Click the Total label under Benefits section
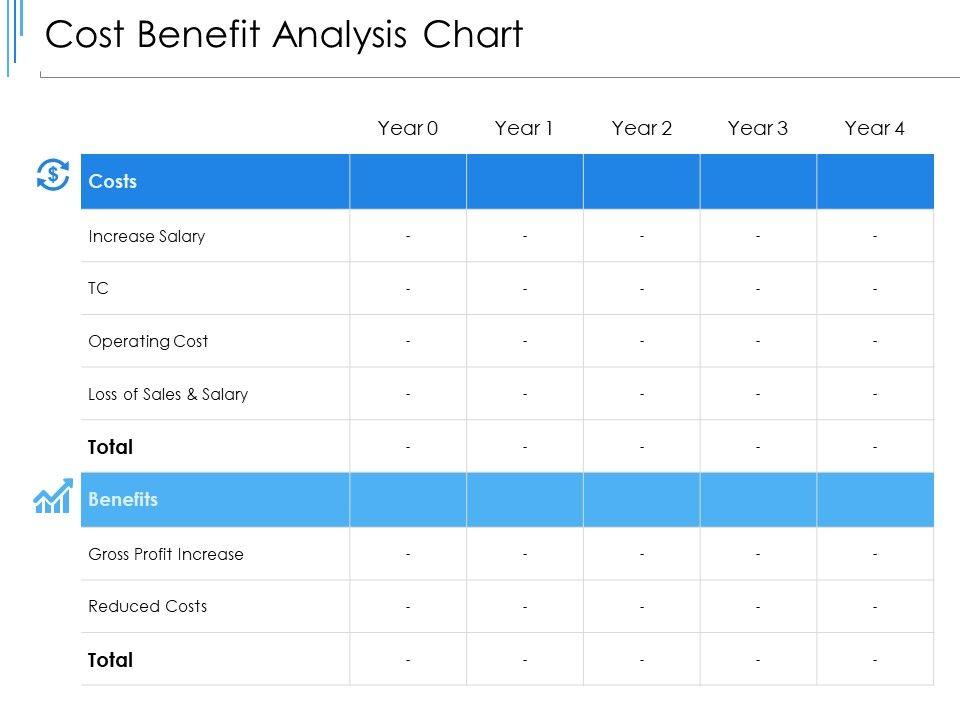This screenshot has width=960, height=720. (x=110, y=660)
